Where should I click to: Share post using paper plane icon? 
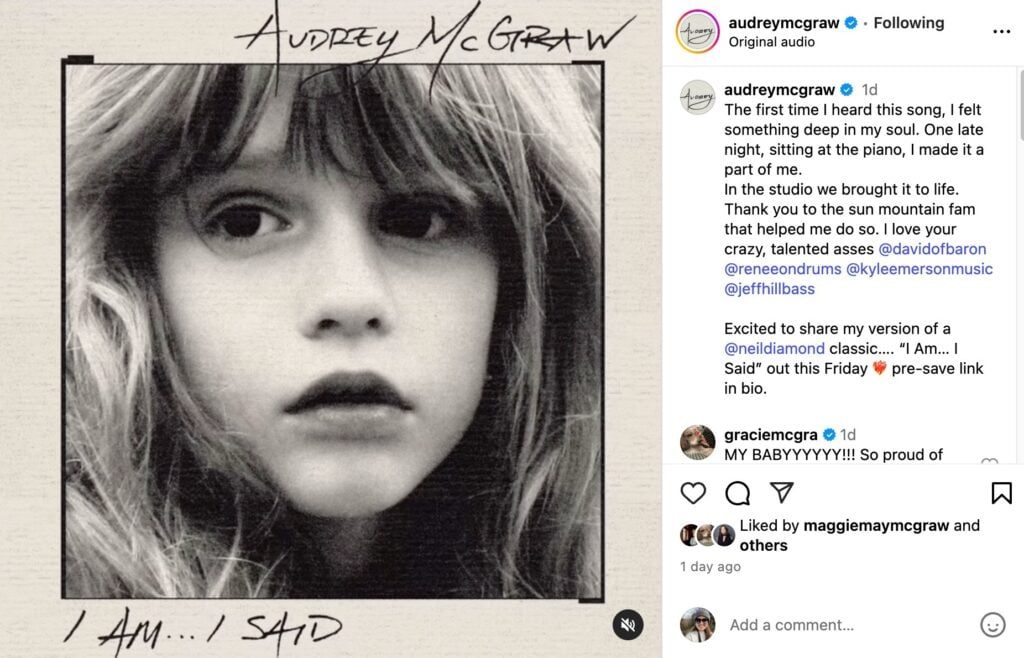tap(782, 493)
